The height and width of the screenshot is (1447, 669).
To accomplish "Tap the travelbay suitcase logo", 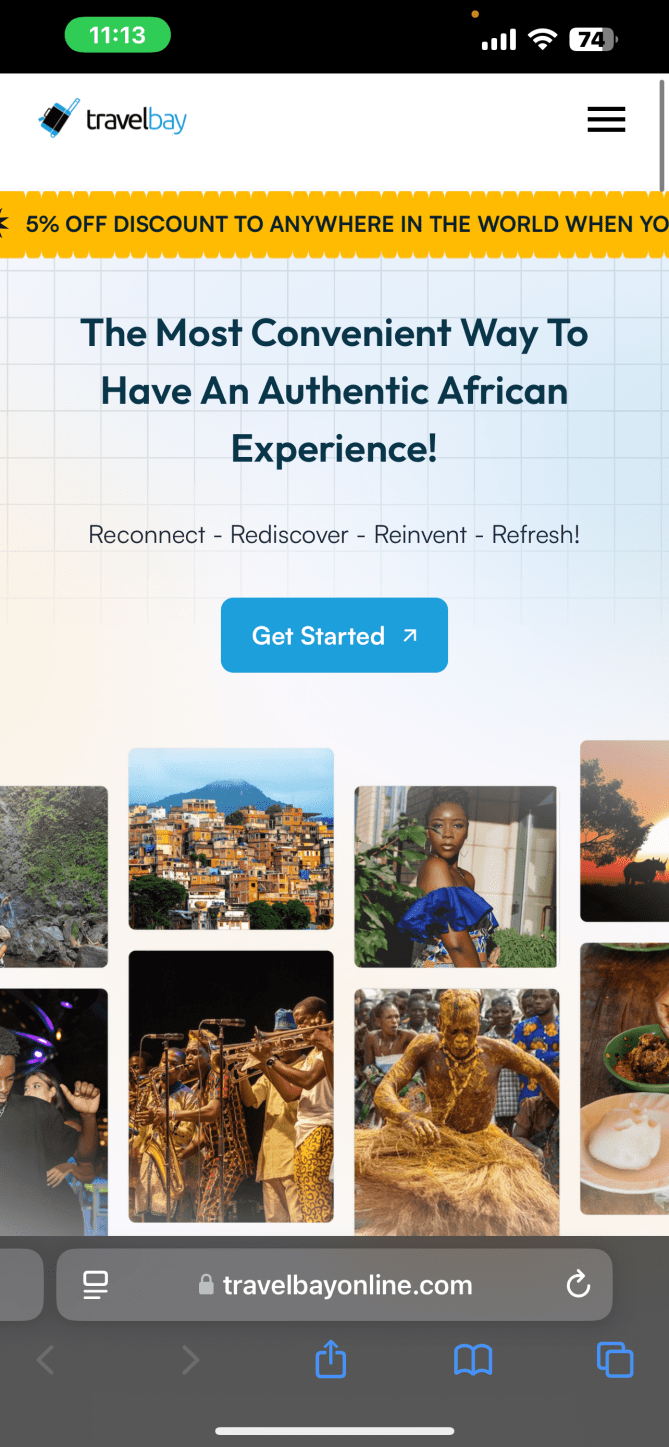I will [112, 120].
